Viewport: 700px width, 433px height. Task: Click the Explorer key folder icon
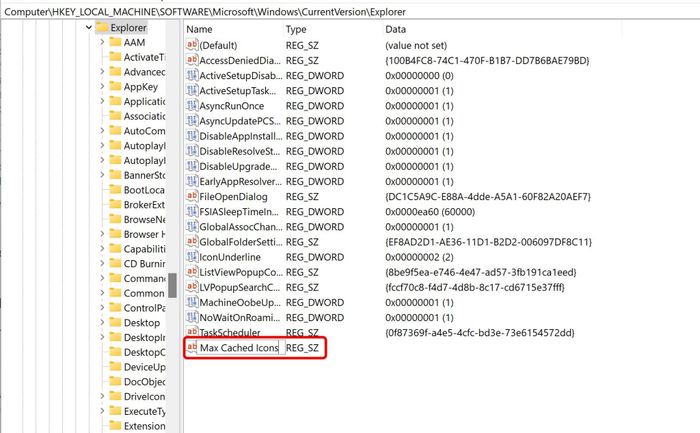pos(102,28)
